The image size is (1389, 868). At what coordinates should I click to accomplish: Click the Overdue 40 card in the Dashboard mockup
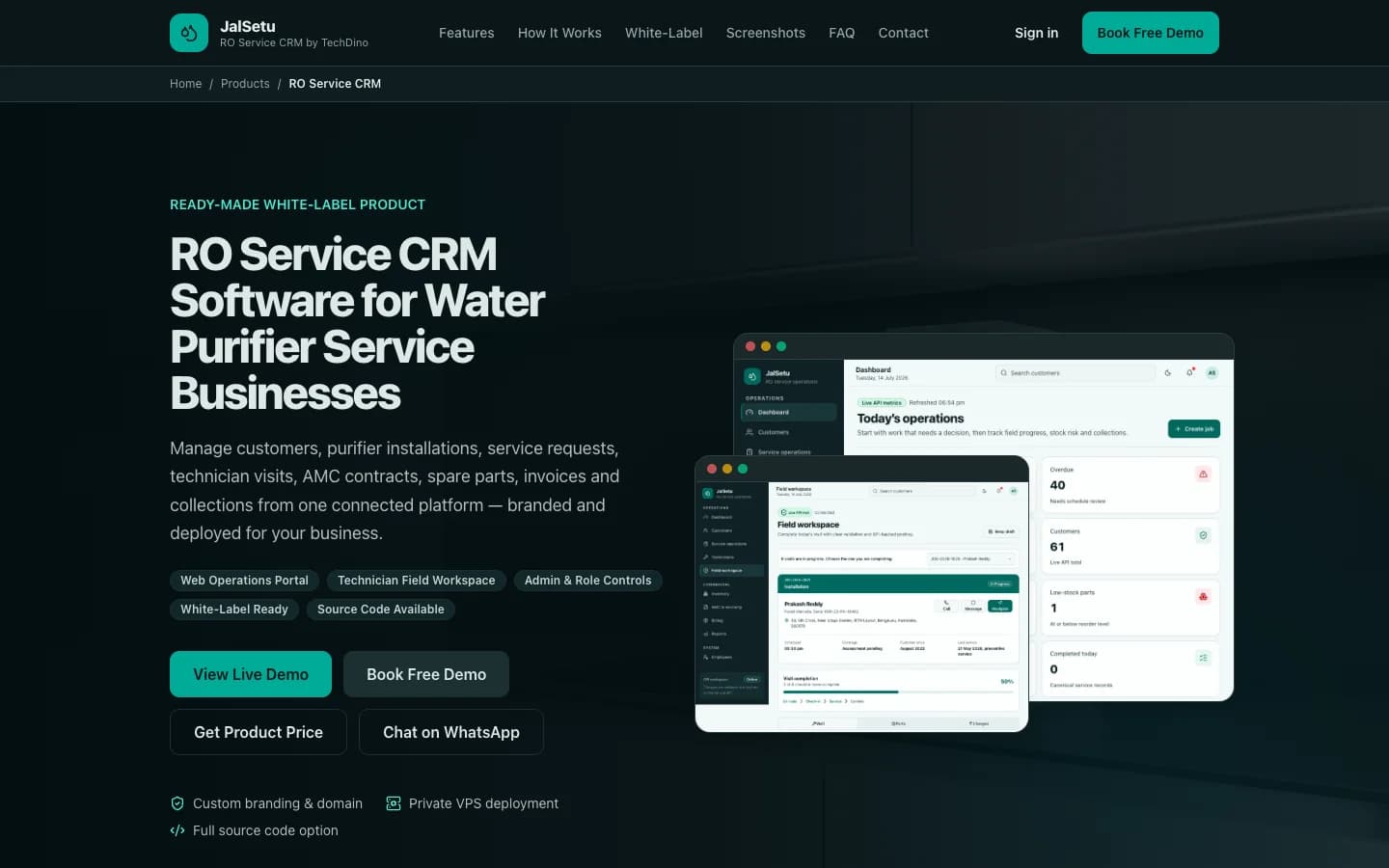pyautogui.click(x=1130, y=484)
